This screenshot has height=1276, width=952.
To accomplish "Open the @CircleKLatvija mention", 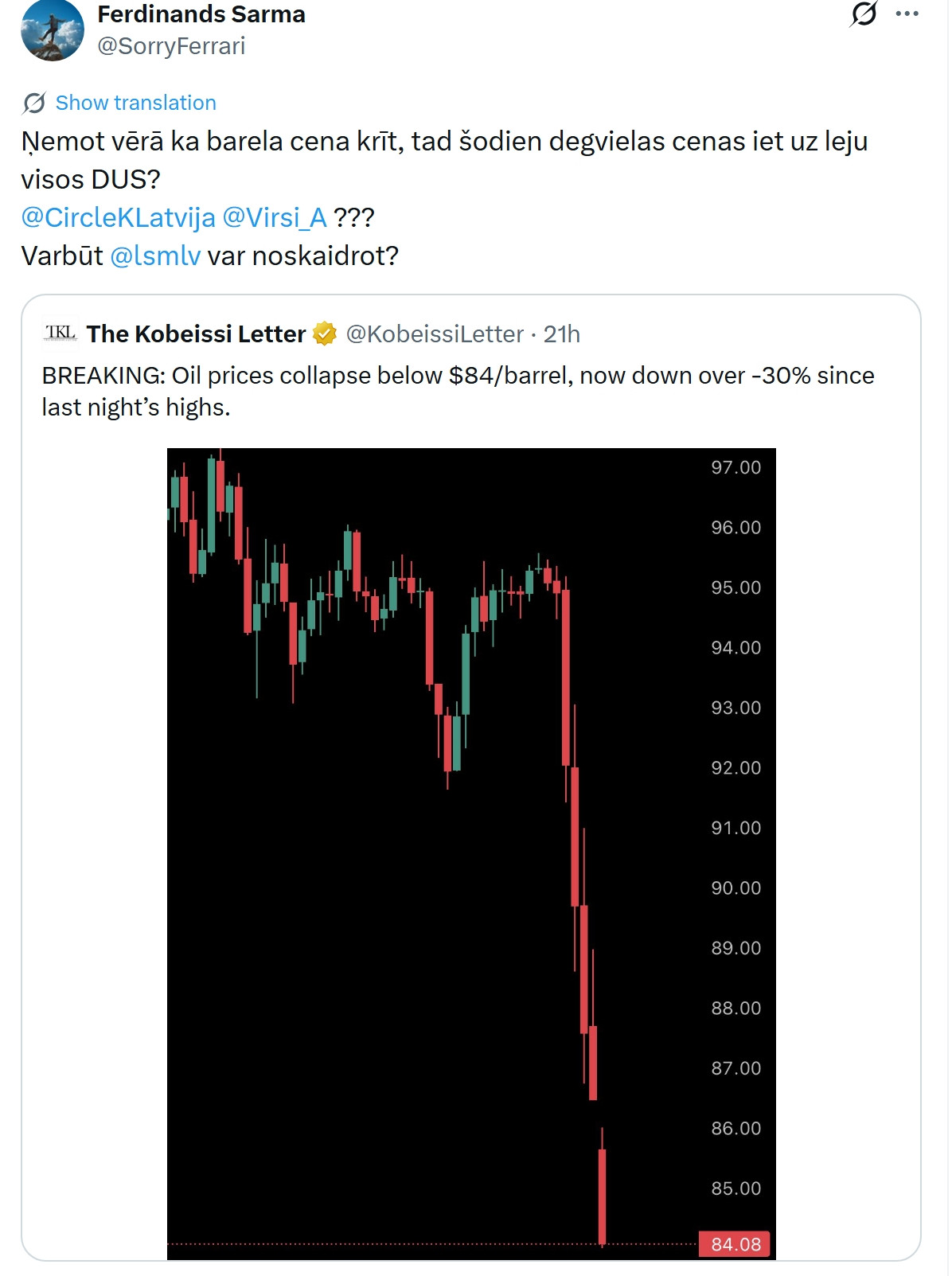I will (118, 217).
